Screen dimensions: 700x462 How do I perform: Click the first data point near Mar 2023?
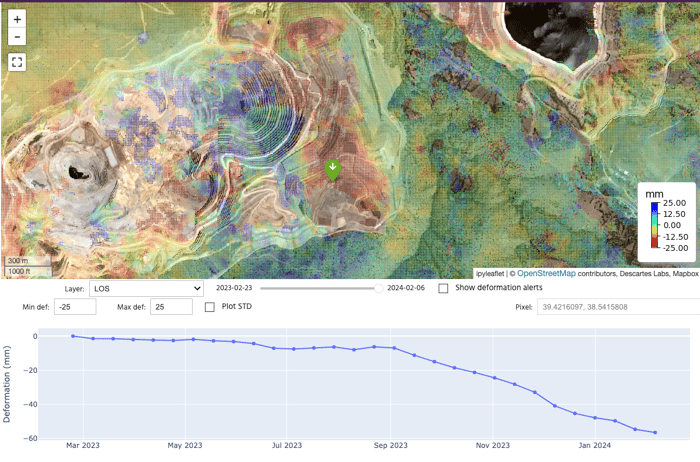coord(73,336)
